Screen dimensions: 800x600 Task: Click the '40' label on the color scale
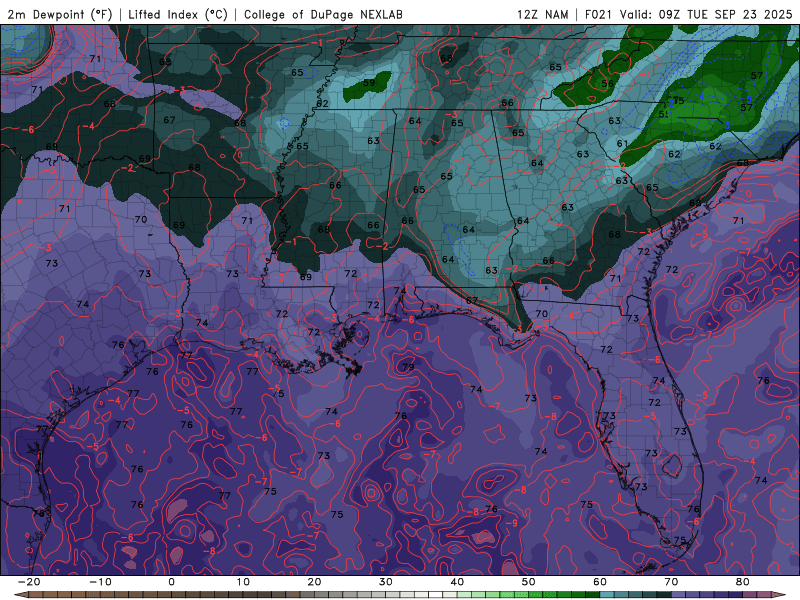[x=457, y=582]
